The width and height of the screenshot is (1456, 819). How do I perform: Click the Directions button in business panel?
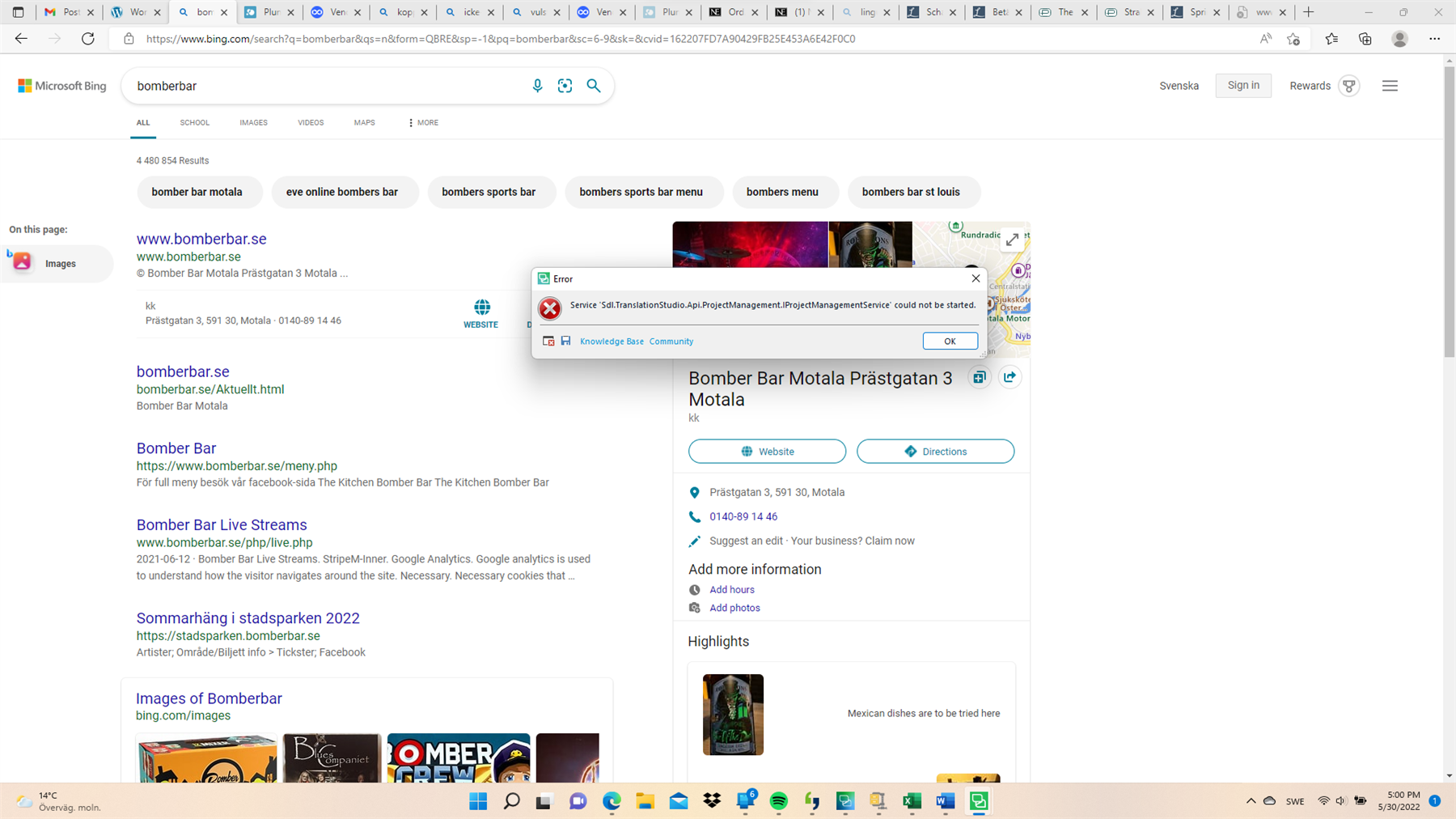pyautogui.click(x=935, y=452)
